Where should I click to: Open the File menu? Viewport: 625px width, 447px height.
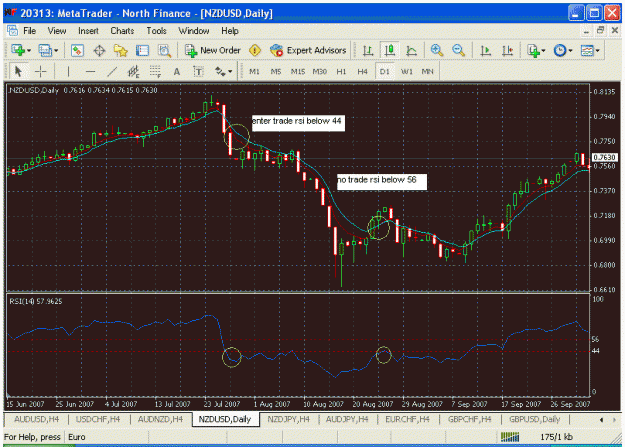[x=29, y=31]
